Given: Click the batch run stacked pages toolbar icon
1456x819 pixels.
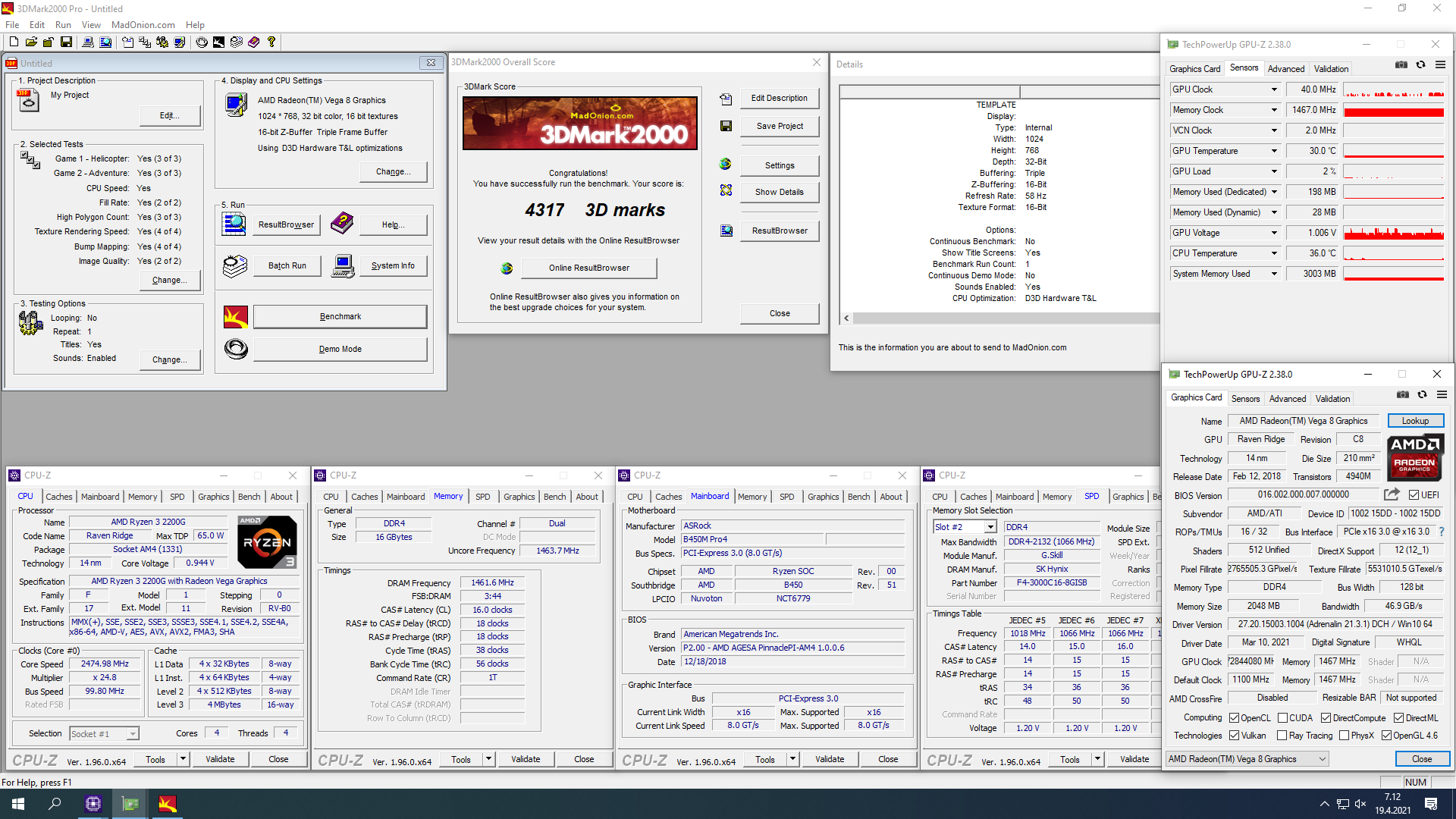Looking at the screenshot, I should click(x=237, y=42).
